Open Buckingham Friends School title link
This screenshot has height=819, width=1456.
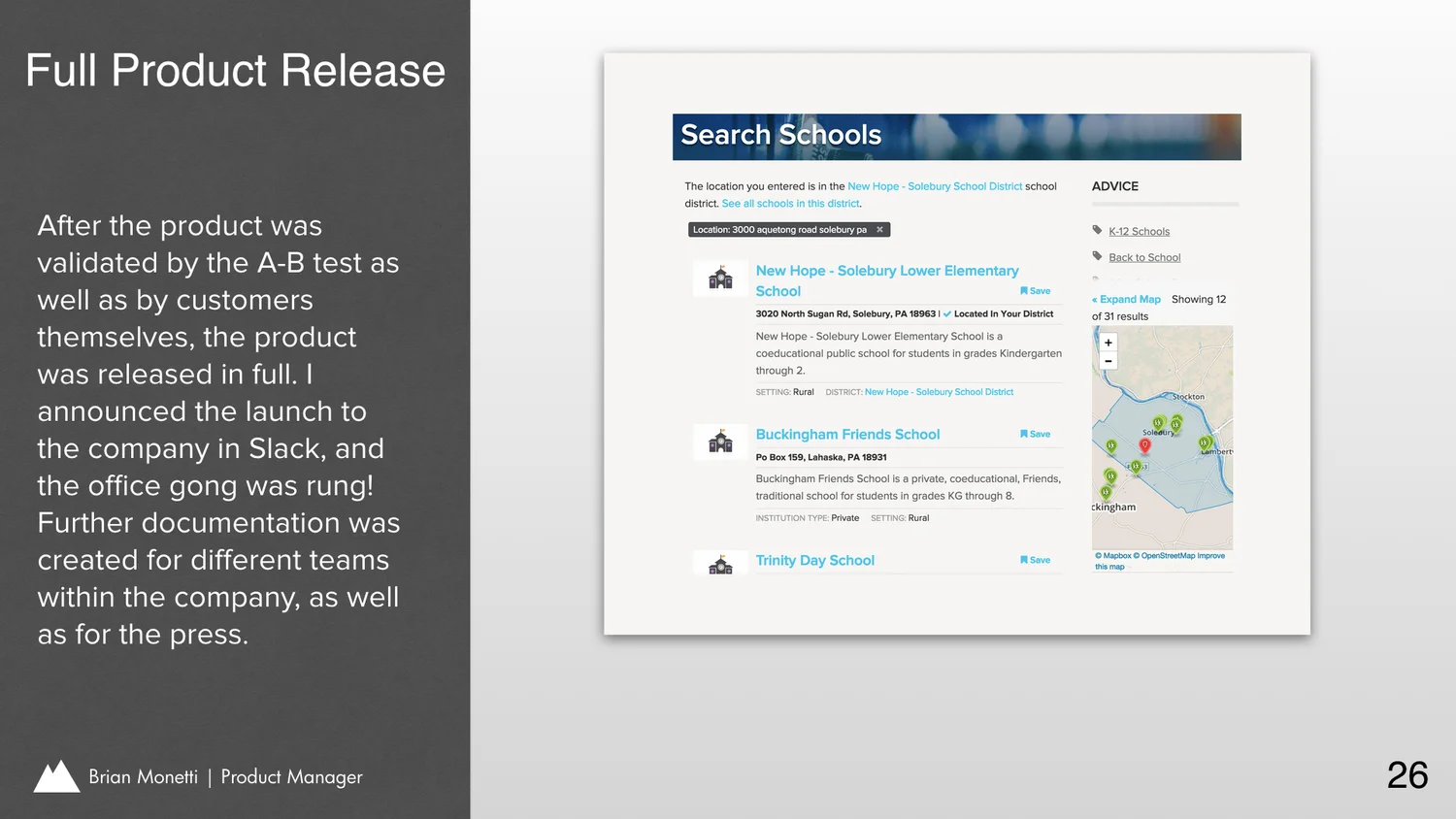847,435
